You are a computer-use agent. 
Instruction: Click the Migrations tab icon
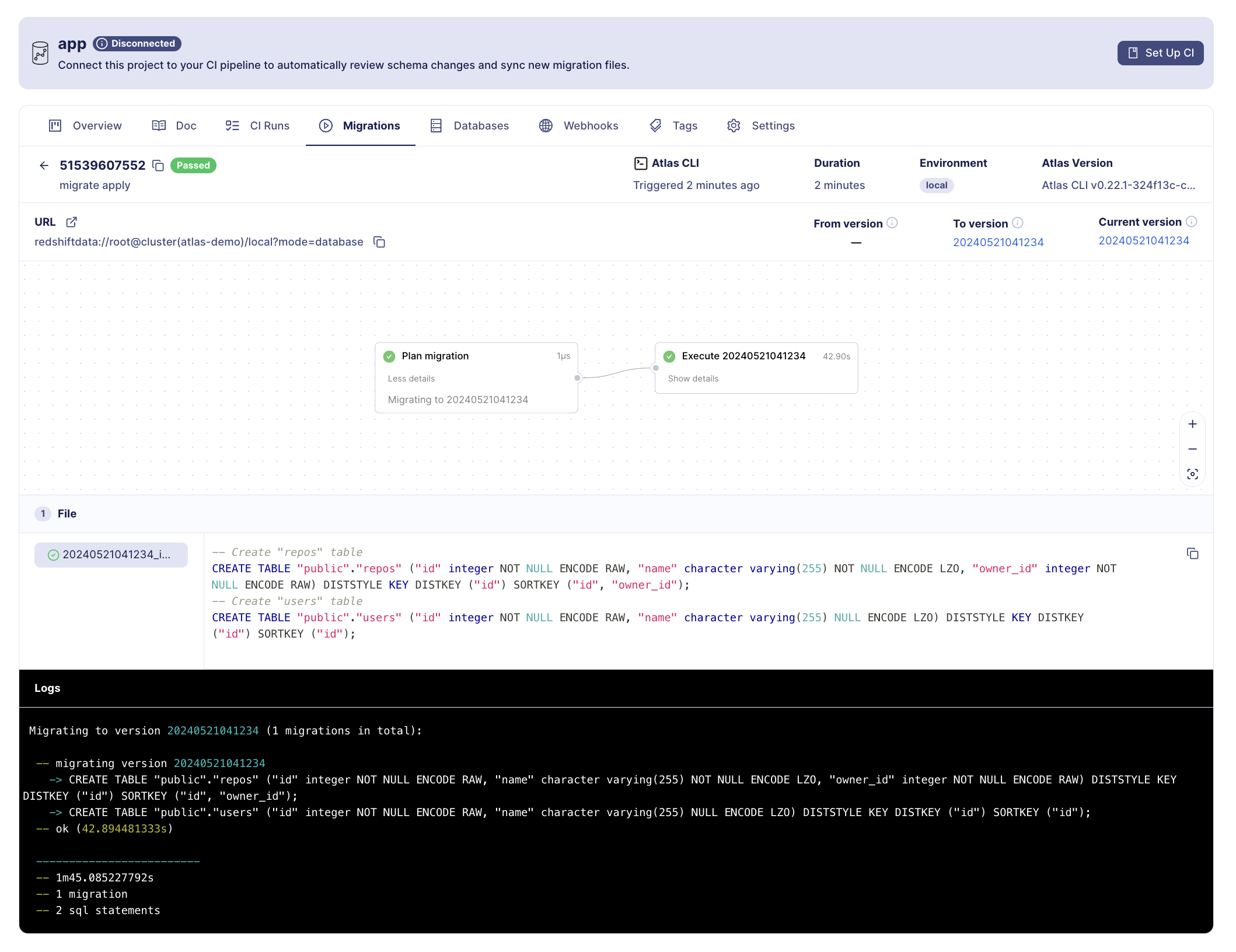(325, 126)
